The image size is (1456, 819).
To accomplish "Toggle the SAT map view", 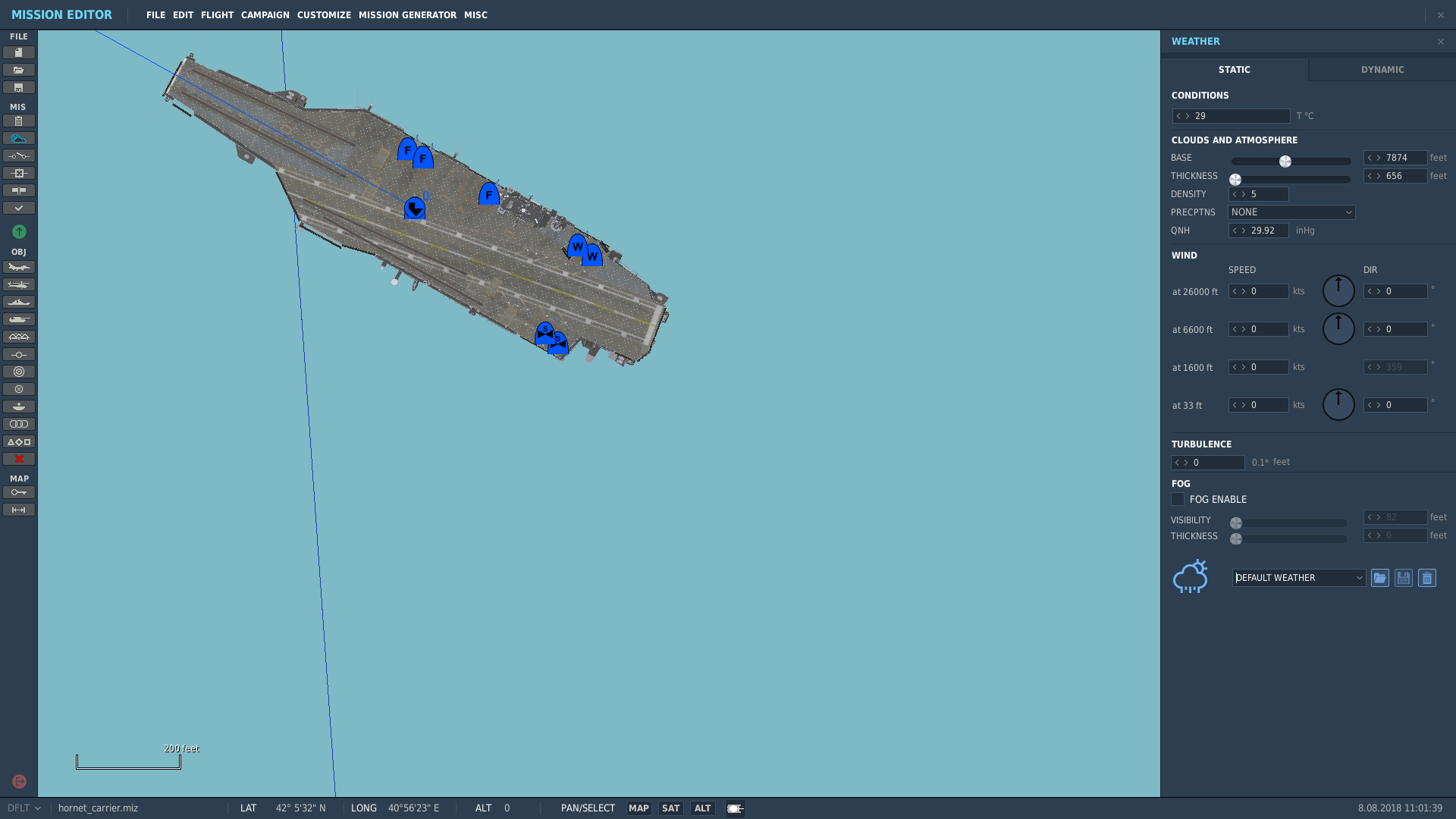I will (x=670, y=808).
